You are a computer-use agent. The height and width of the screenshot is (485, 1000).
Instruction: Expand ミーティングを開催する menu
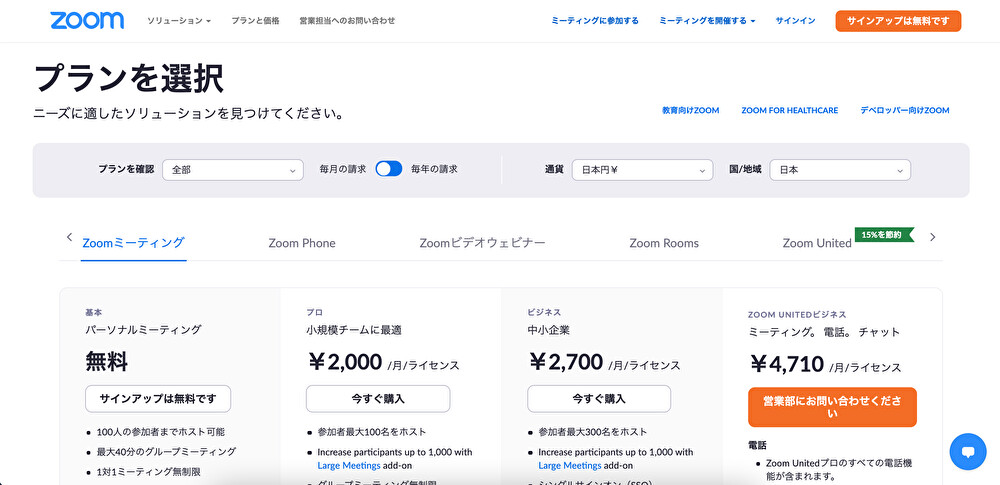[x=707, y=21]
